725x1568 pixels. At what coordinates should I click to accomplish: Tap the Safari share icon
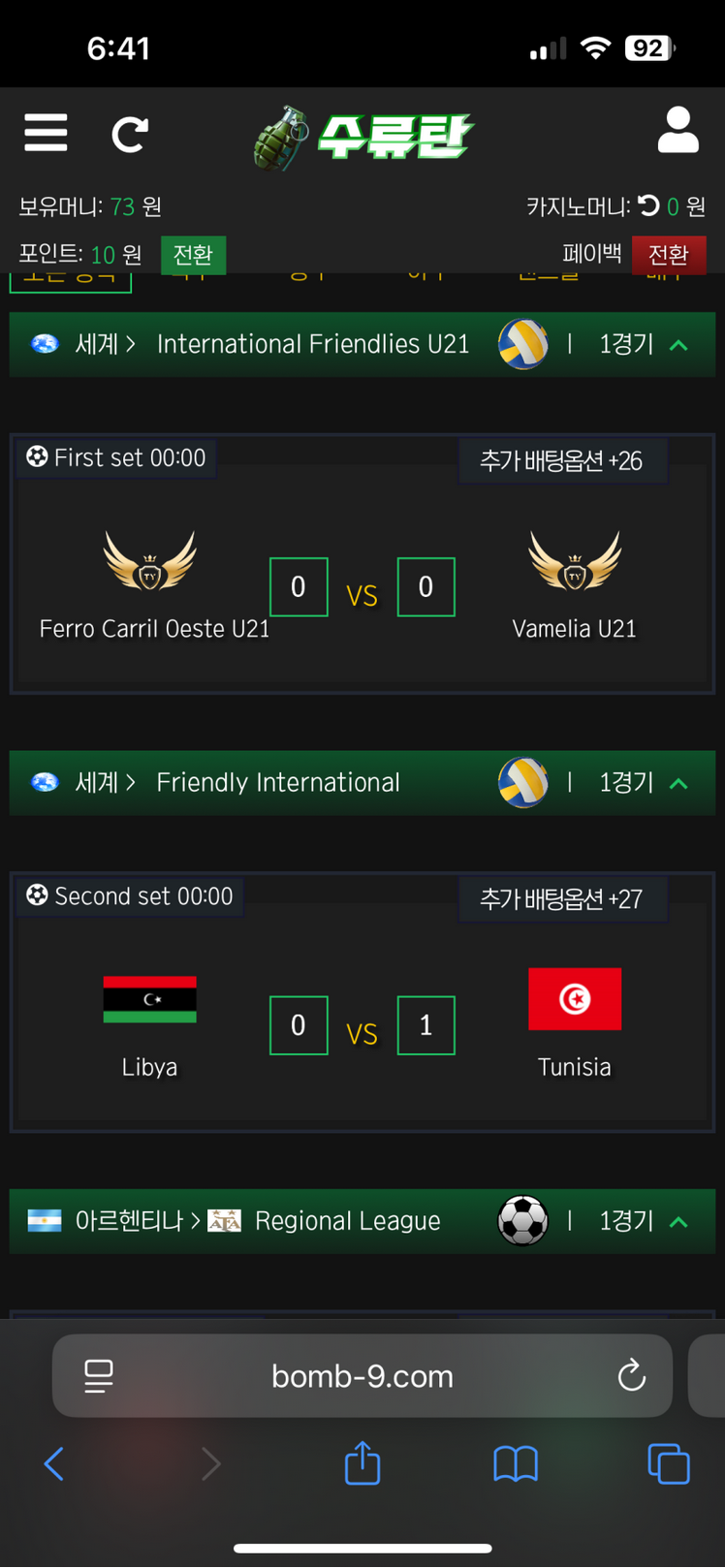pyautogui.click(x=362, y=1462)
